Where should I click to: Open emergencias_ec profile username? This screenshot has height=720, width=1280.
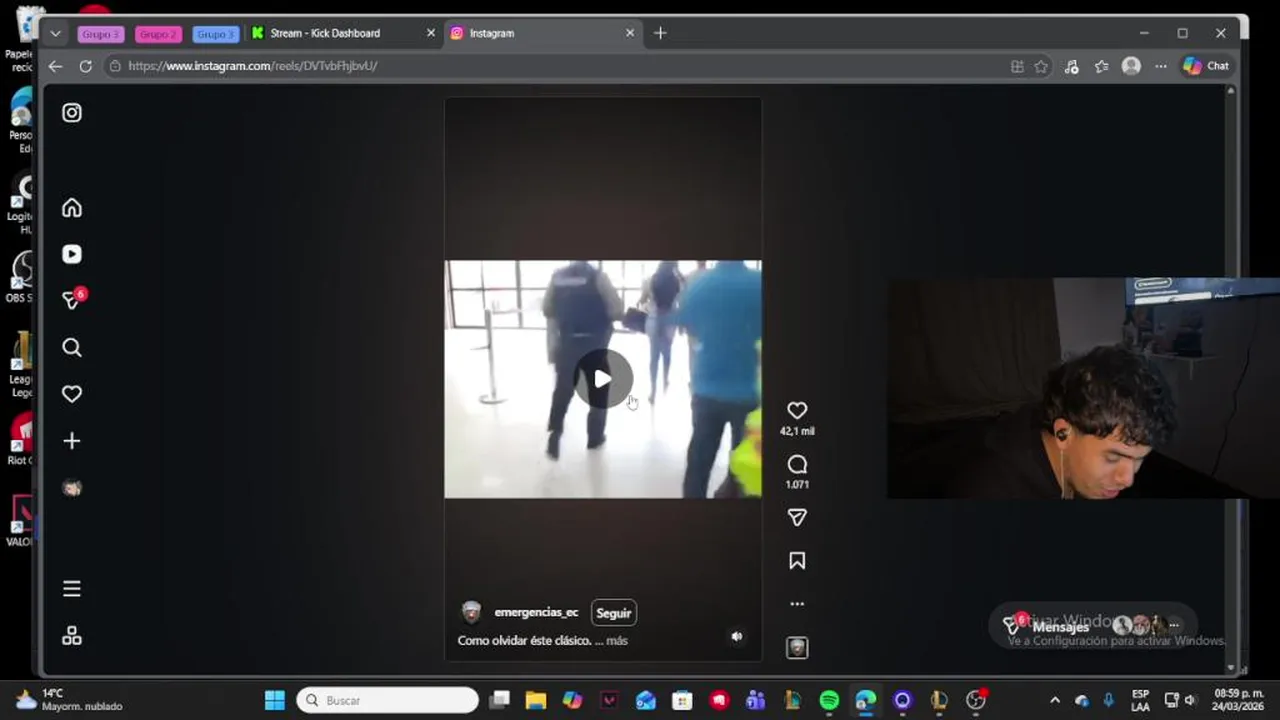pos(536,613)
